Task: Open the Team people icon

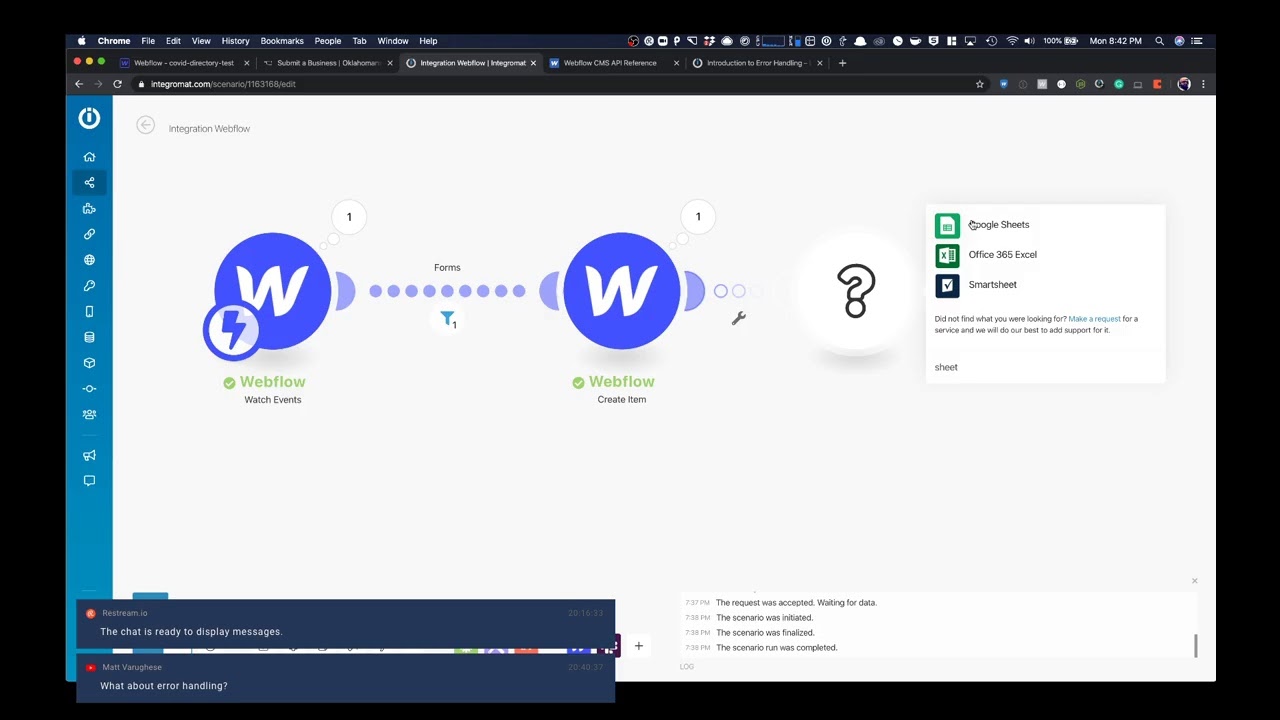Action: coord(89,414)
